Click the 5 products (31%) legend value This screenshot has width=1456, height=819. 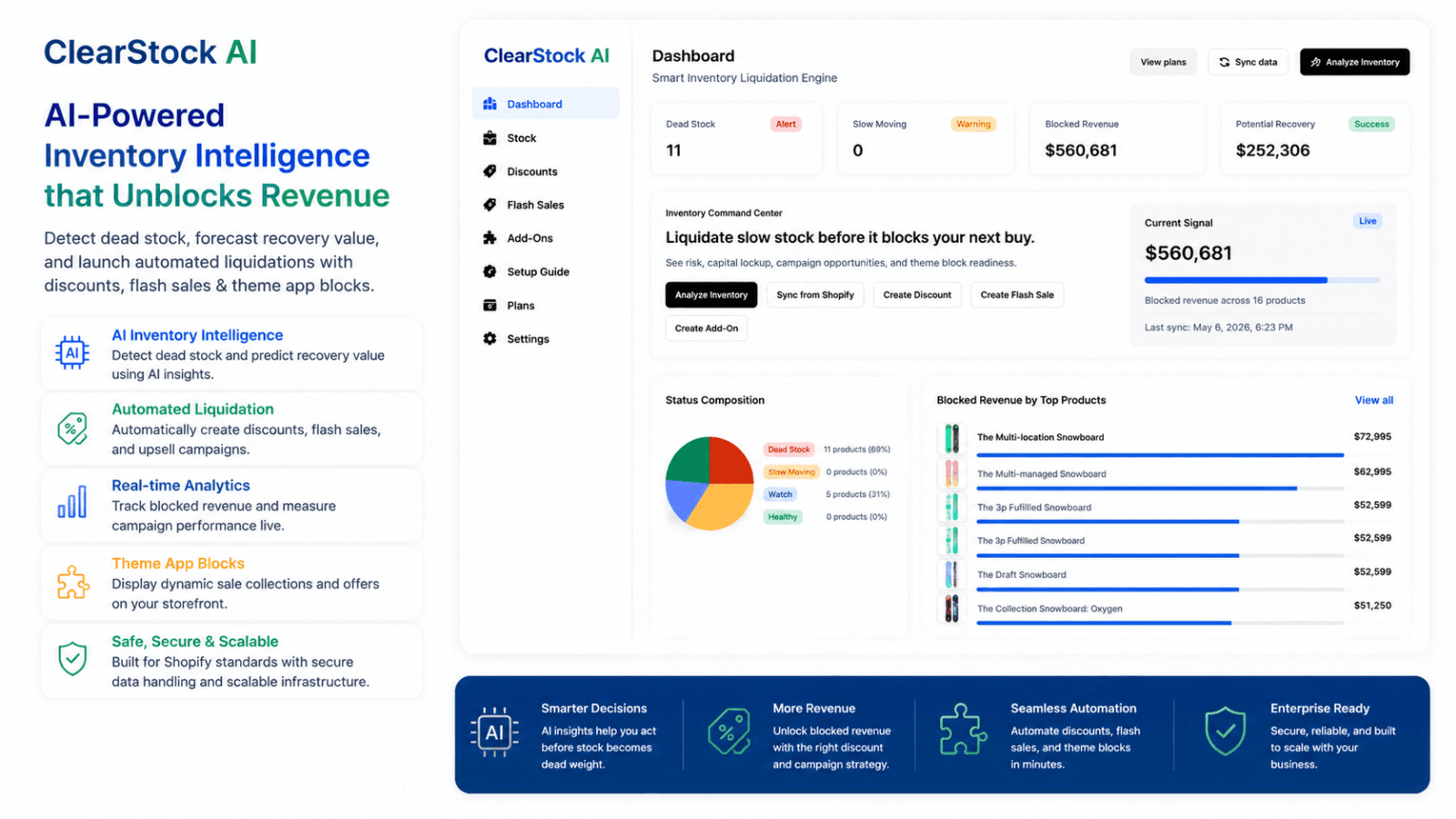[x=857, y=495]
